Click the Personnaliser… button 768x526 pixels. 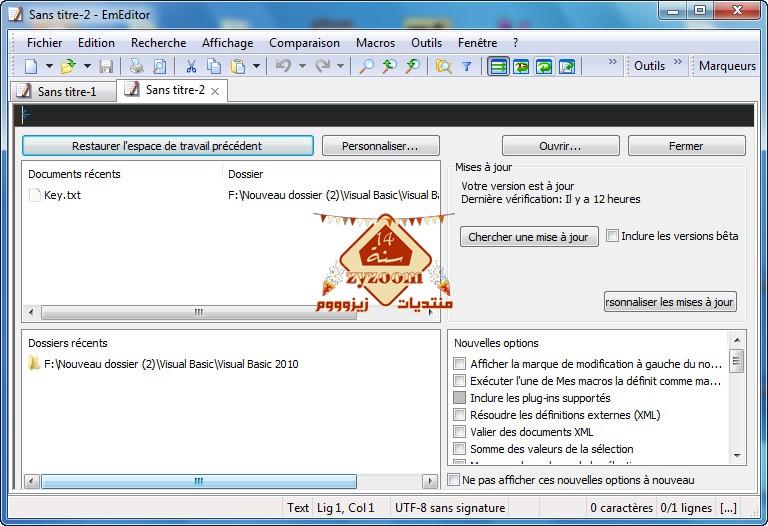click(381, 146)
